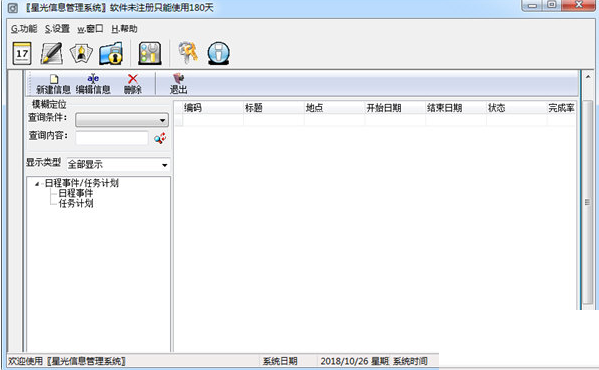Click status bar welcome text 欢迎使用
Viewport: 599px width, 370px height.
tap(25, 361)
